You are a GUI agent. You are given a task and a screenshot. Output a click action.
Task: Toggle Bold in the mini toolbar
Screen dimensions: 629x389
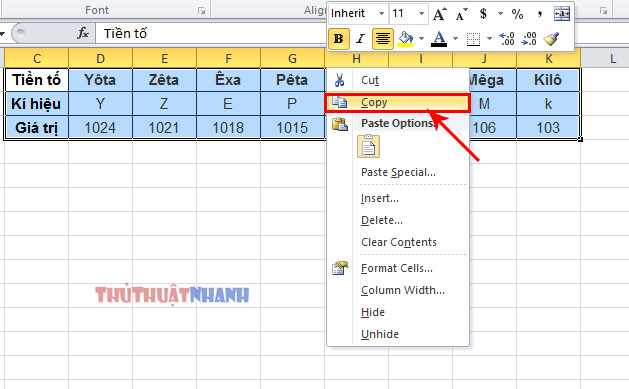pyautogui.click(x=339, y=39)
